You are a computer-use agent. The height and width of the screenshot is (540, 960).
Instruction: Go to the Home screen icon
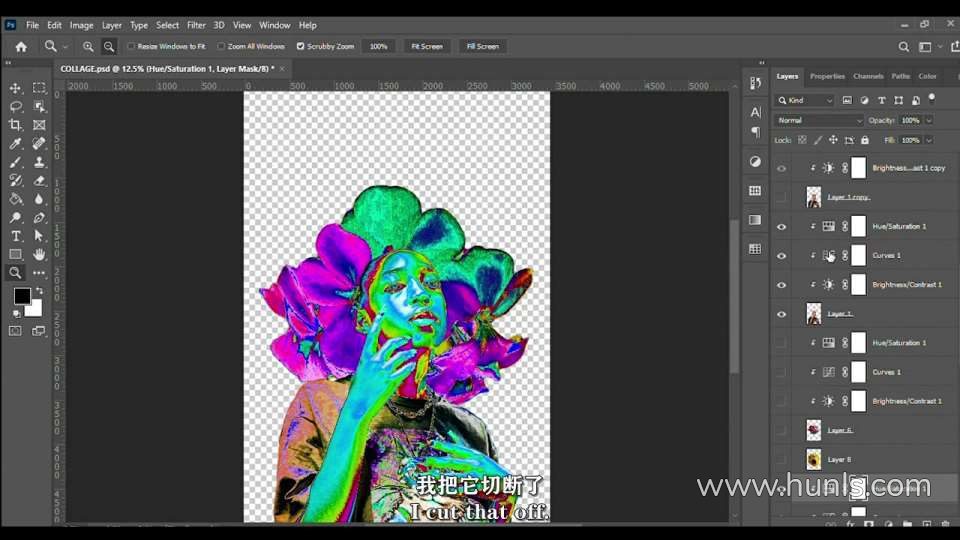point(21,47)
